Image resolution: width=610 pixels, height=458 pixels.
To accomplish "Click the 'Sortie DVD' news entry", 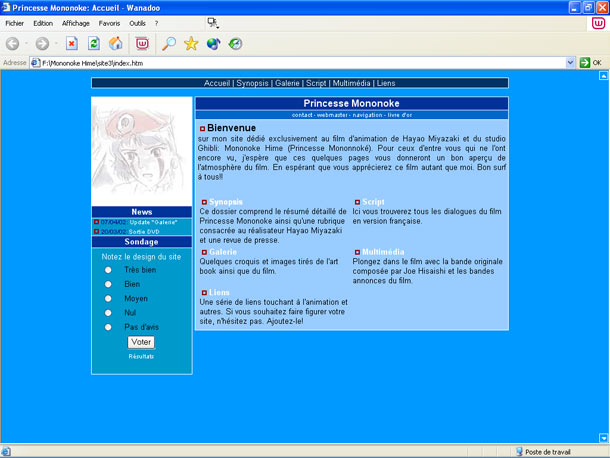I will tap(144, 232).
